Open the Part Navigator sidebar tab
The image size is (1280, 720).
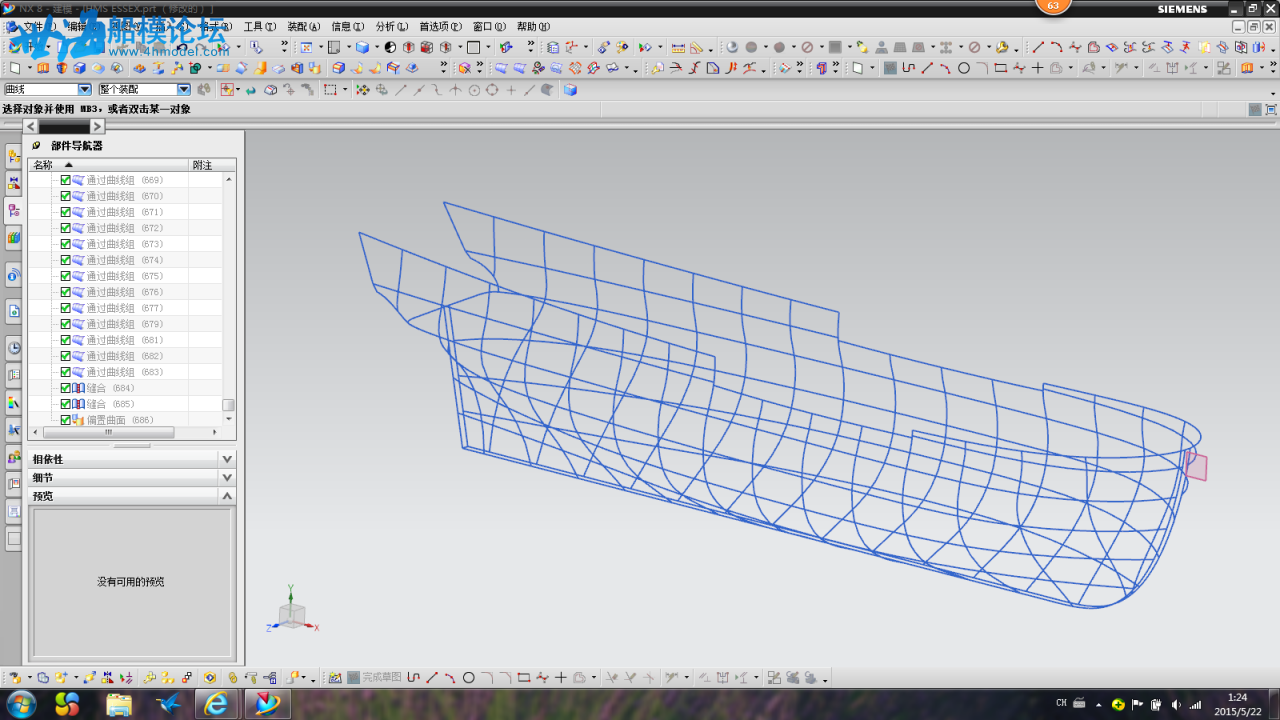pos(14,211)
